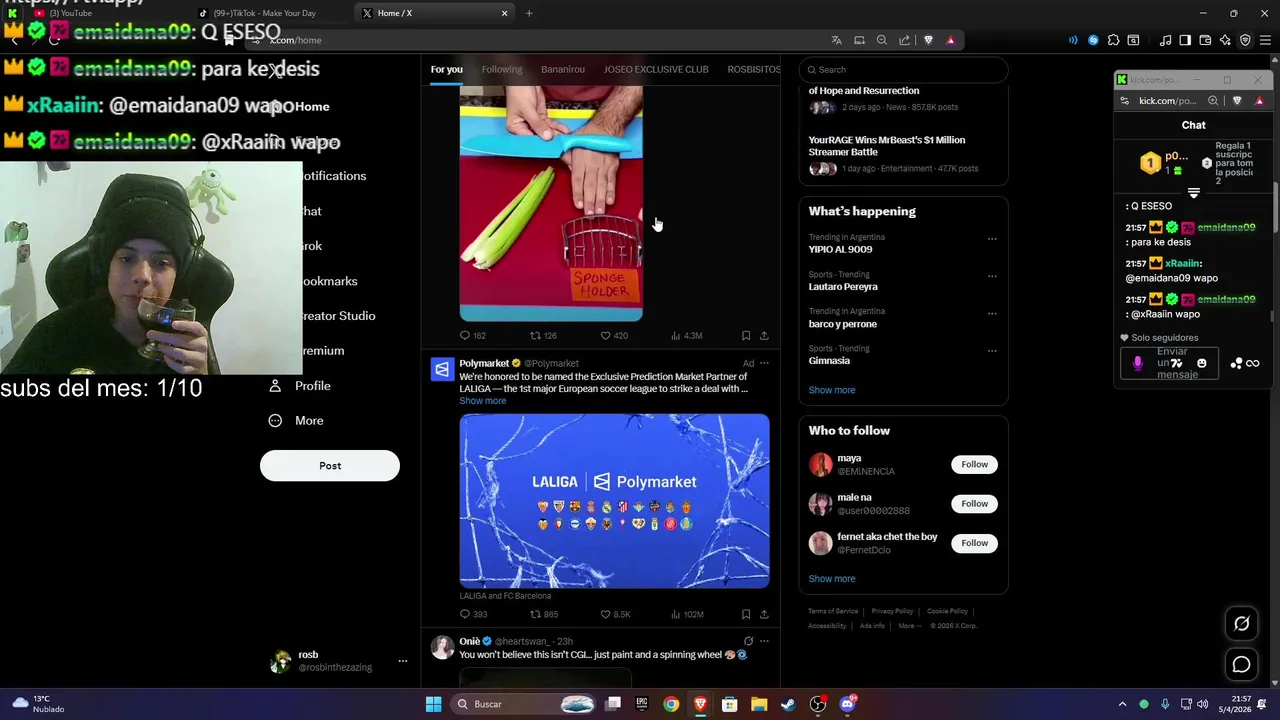Switch to the For you tab
The width and height of the screenshot is (1280, 720).
click(x=446, y=69)
